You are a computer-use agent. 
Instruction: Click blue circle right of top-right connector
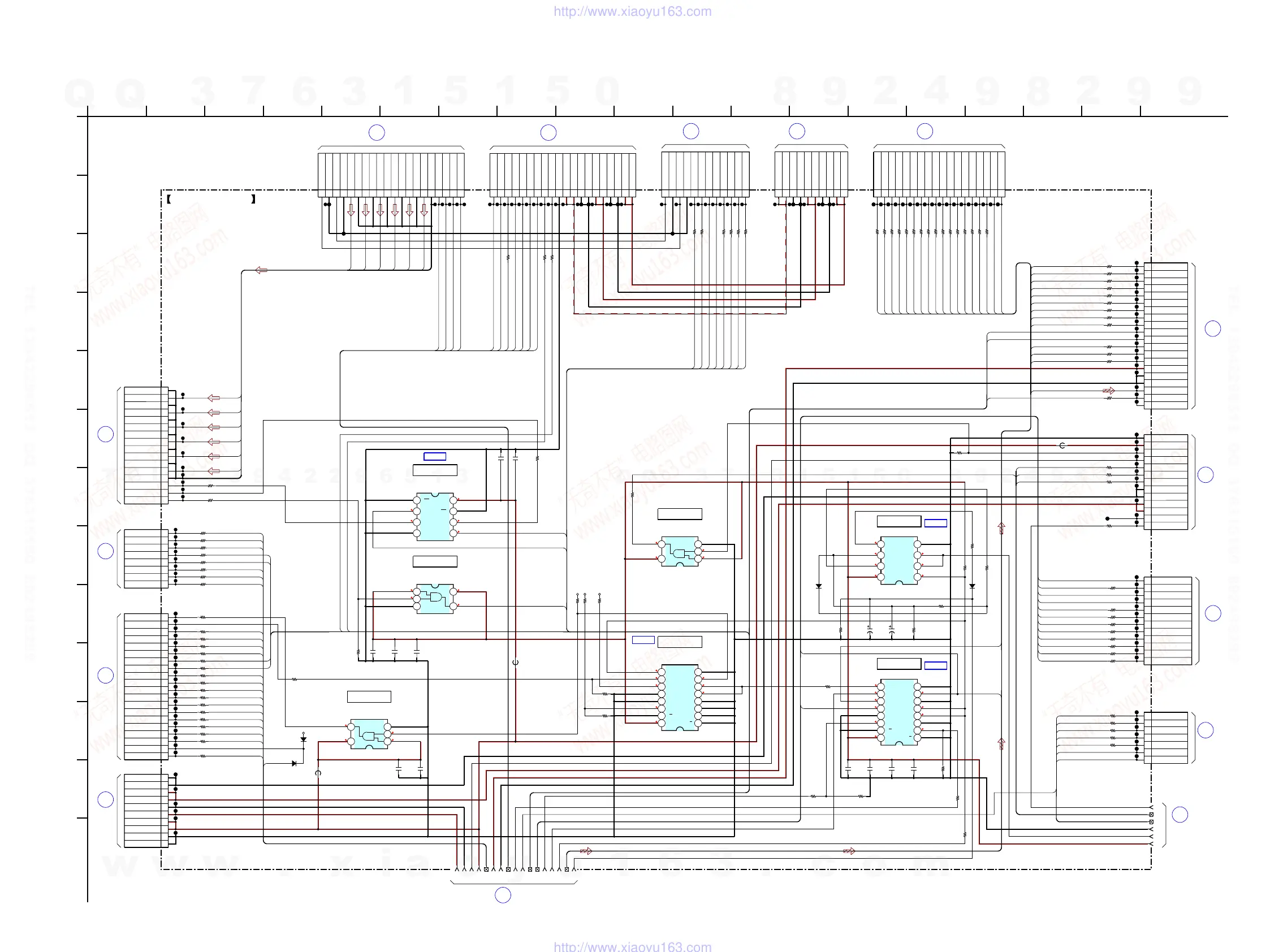click(x=1213, y=328)
